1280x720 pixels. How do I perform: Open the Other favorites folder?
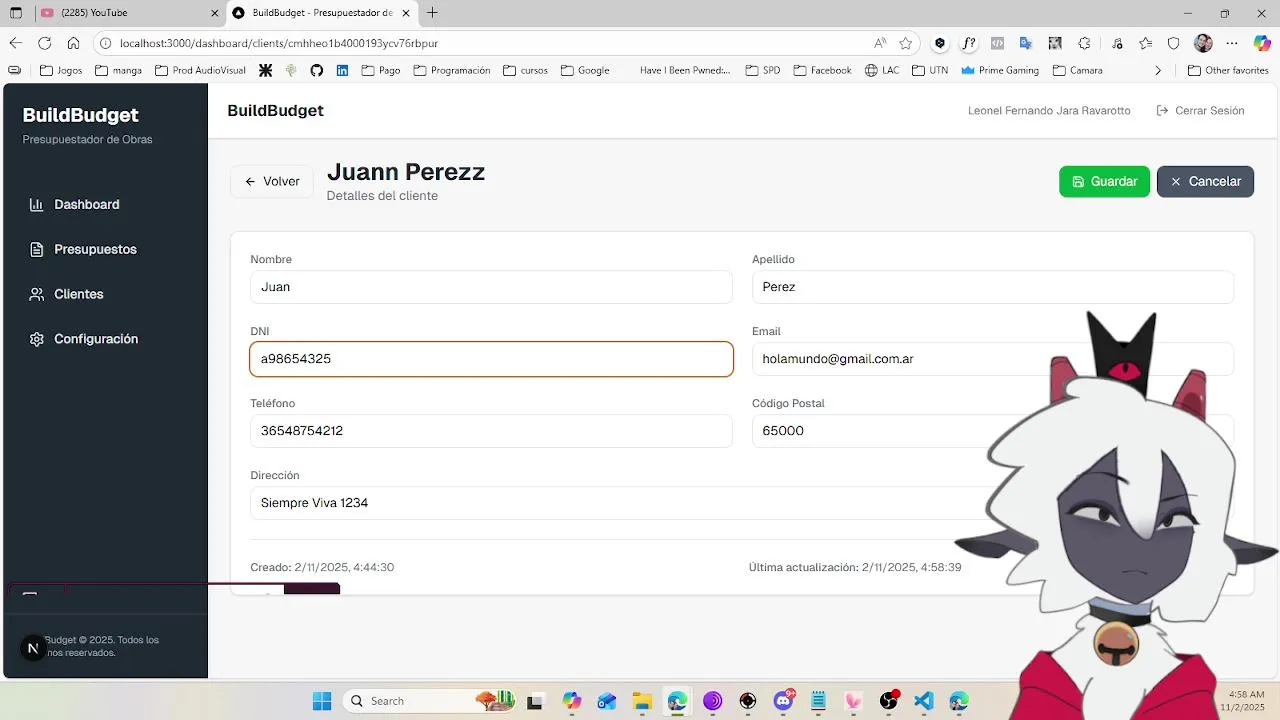(1228, 71)
